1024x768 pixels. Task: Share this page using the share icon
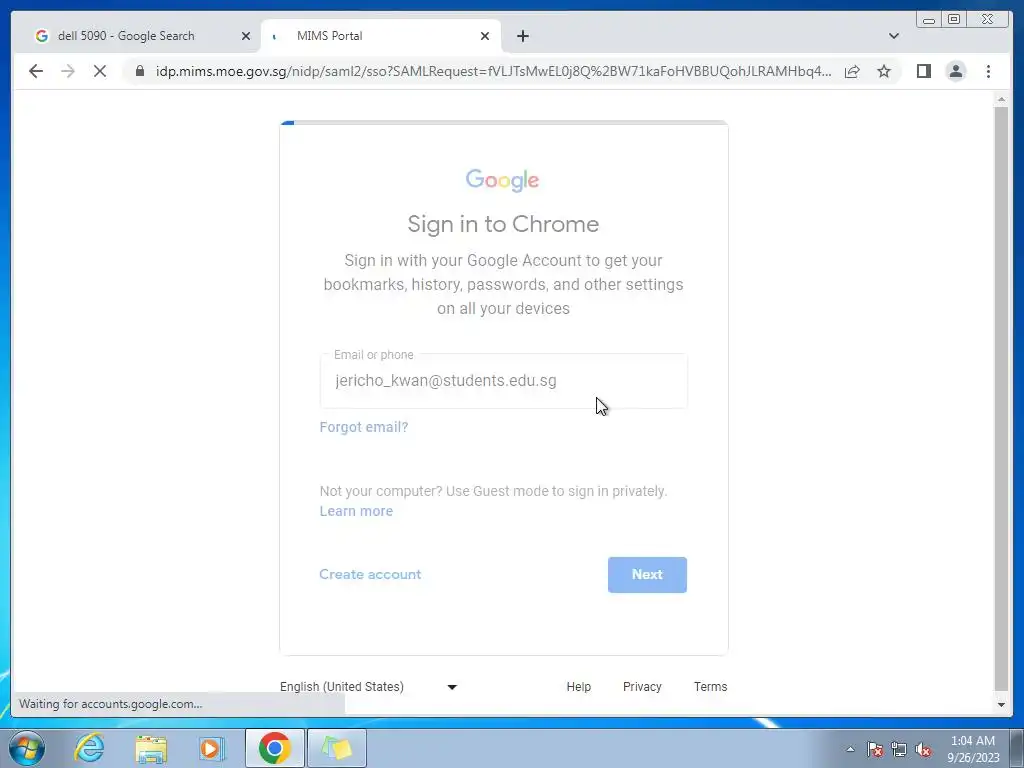pyautogui.click(x=852, y=71)
